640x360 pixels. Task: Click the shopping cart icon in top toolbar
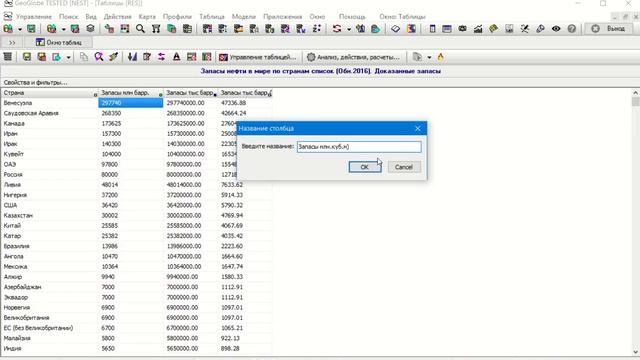(156, 29)
